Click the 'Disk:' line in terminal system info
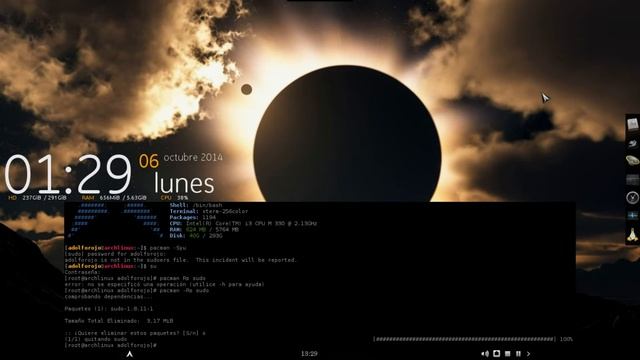Image resolution: width=640 pixels, height=360 pixels. click(196, 236)
